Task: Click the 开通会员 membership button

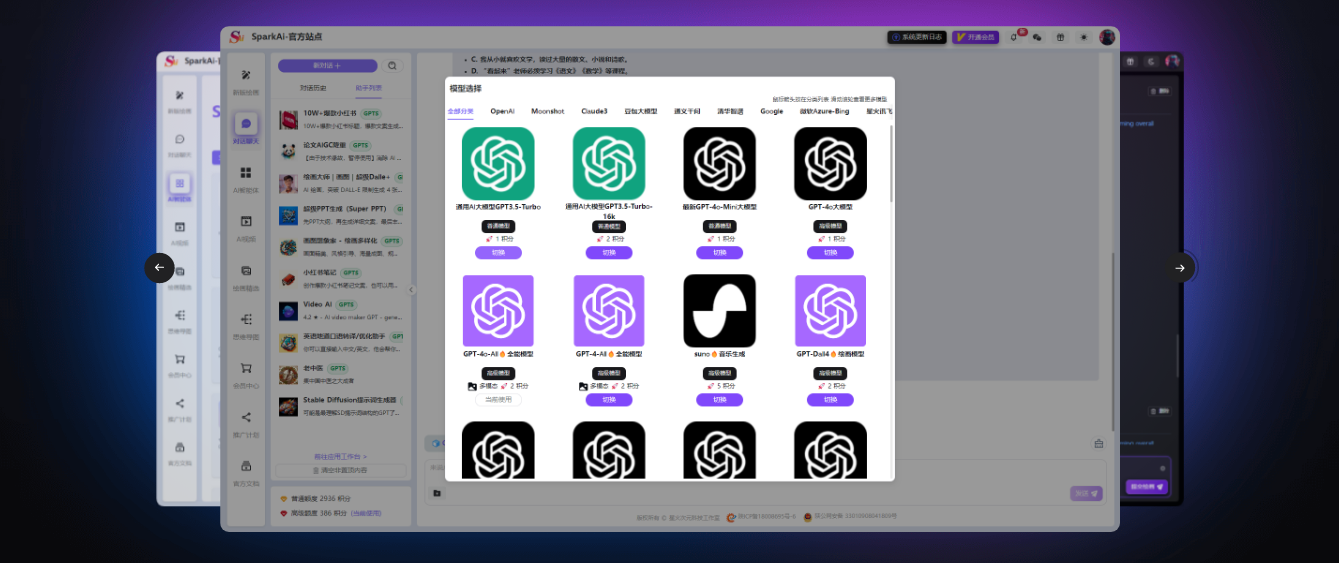Action: 975,37
